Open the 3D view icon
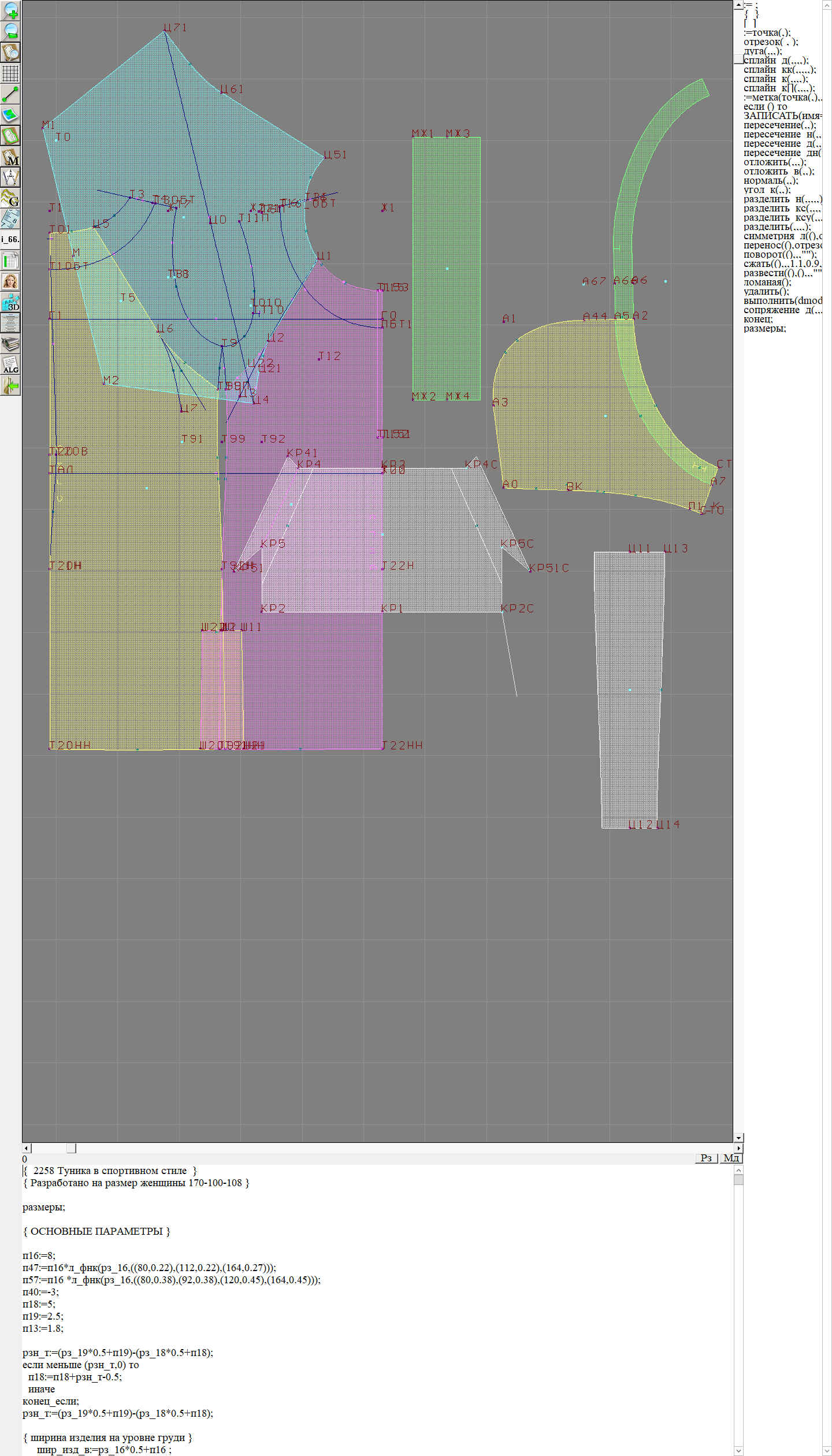This screenshot has width=832, height=1456. (10, 302)
